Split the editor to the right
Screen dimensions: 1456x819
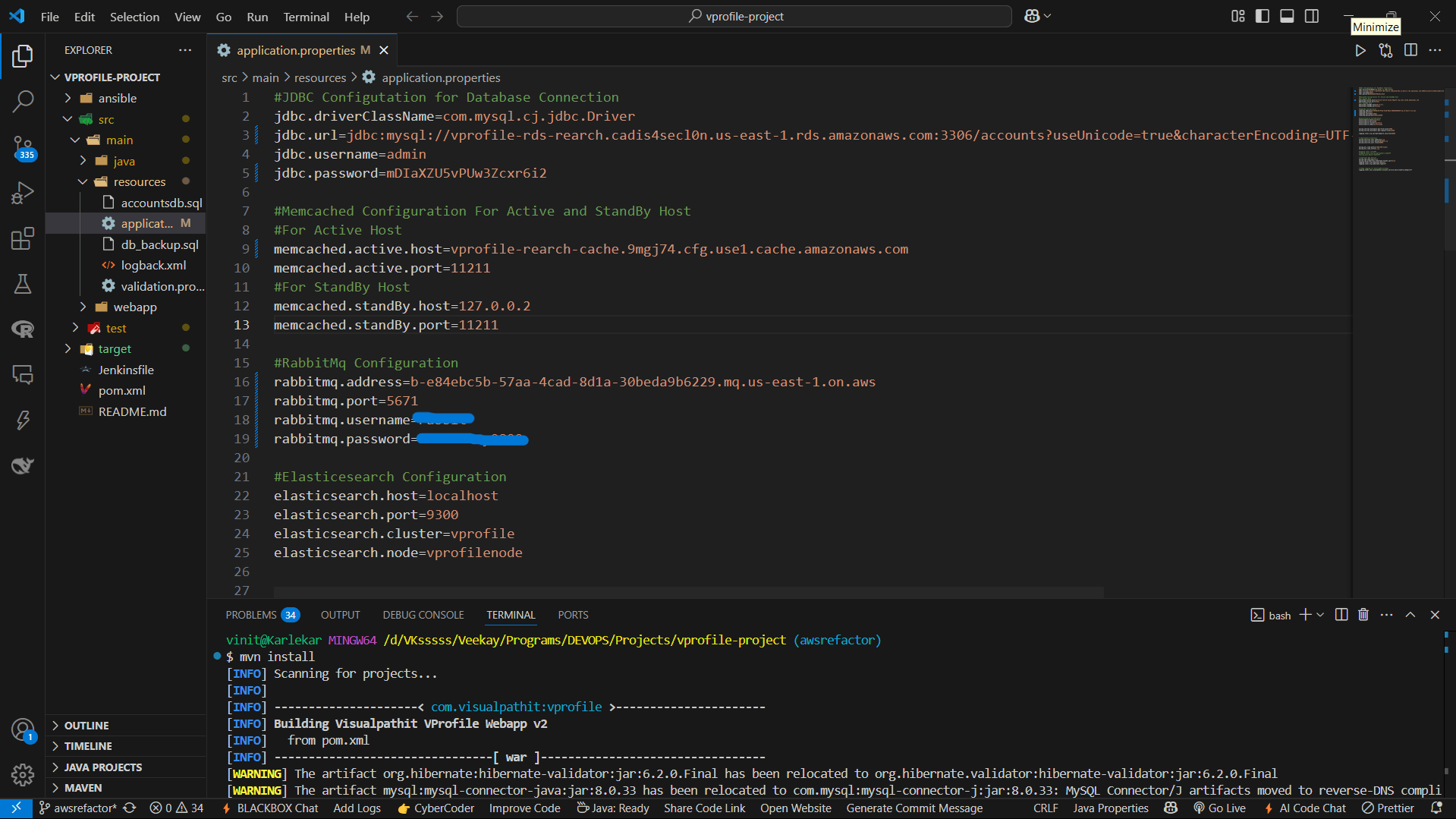[1410, 50]
